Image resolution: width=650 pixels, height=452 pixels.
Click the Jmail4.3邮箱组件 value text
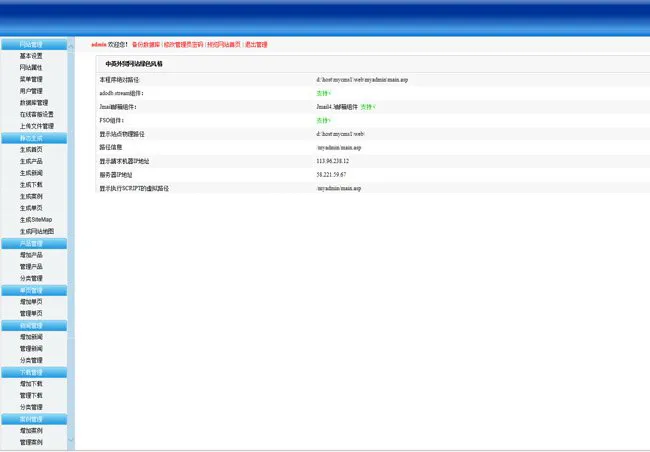pyautogui.click(x=337, y=107)
